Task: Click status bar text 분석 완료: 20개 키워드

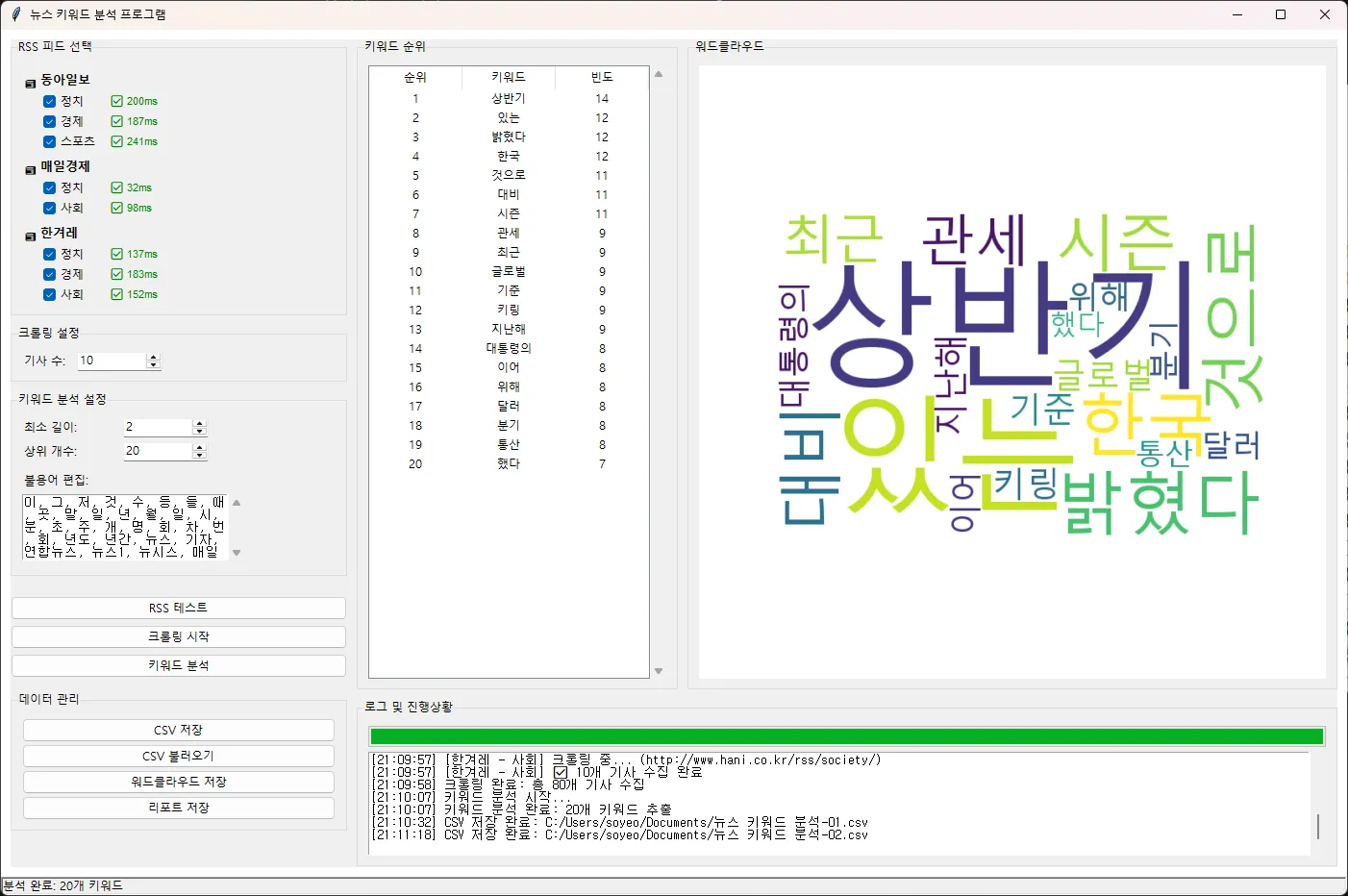Action: [x=63, y=885]
